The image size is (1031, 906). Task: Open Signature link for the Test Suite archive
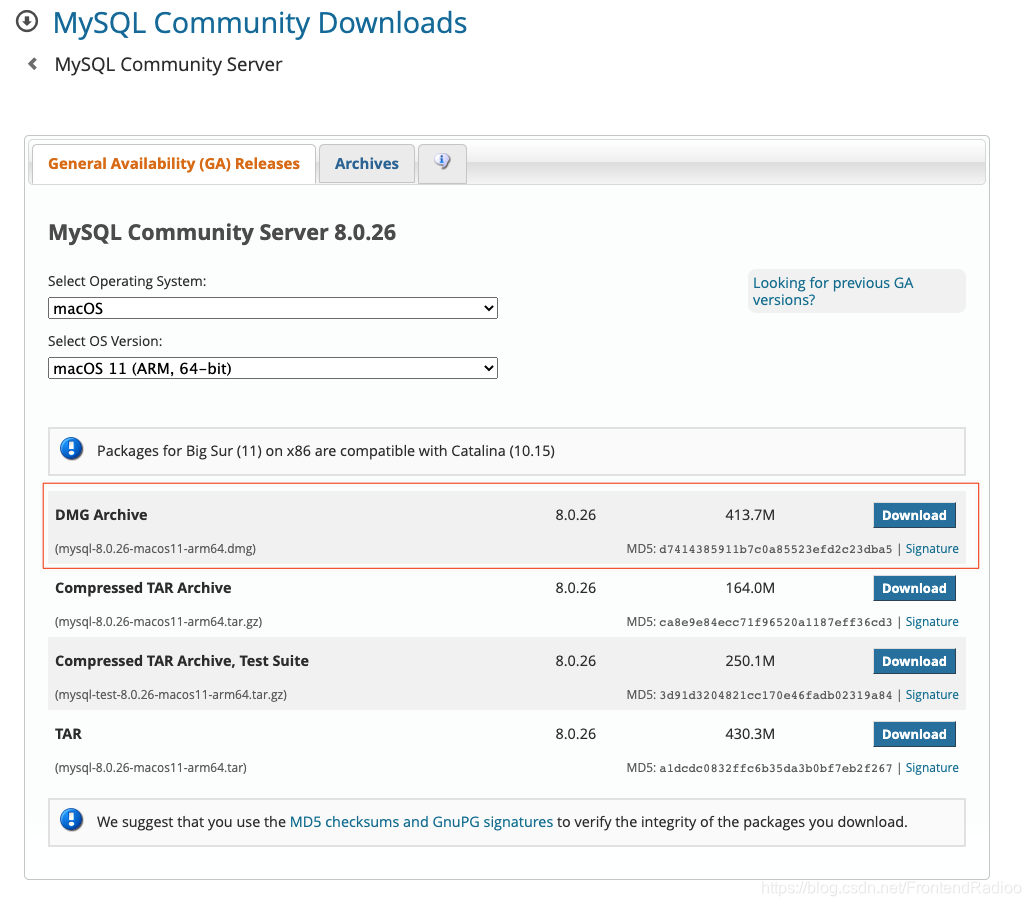click(x=932, y=694)
